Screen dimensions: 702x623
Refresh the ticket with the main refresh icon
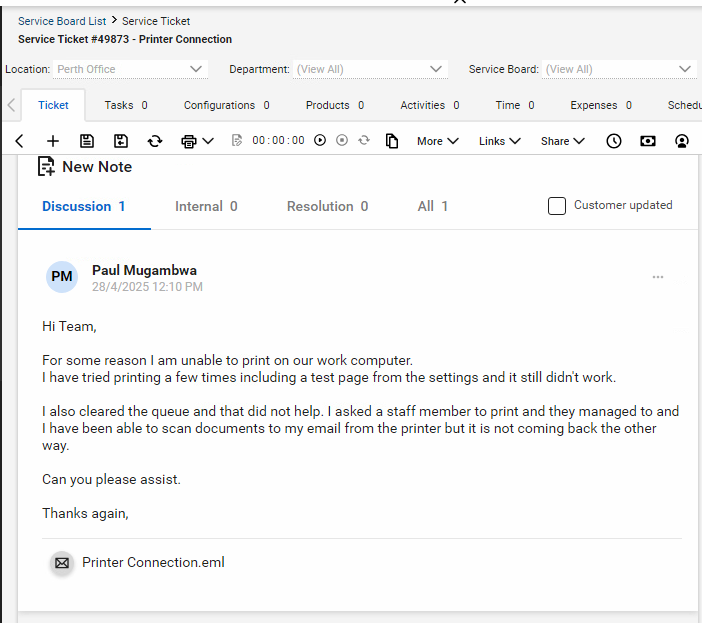[x=155, y=141]
